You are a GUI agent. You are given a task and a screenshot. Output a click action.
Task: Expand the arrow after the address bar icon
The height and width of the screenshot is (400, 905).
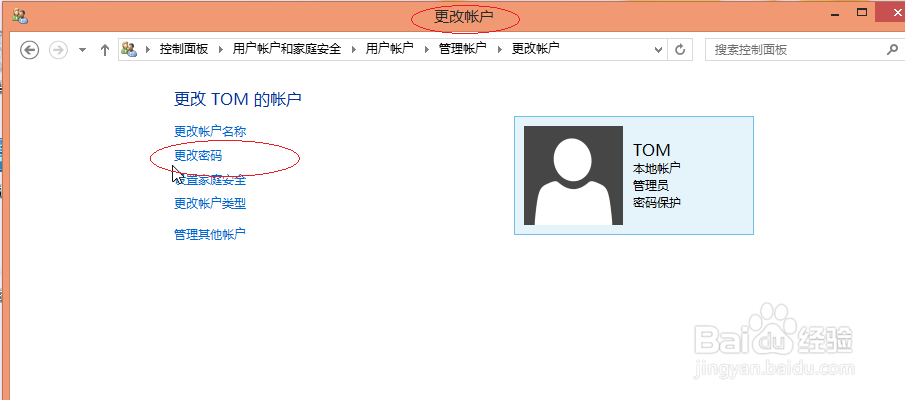148,50
